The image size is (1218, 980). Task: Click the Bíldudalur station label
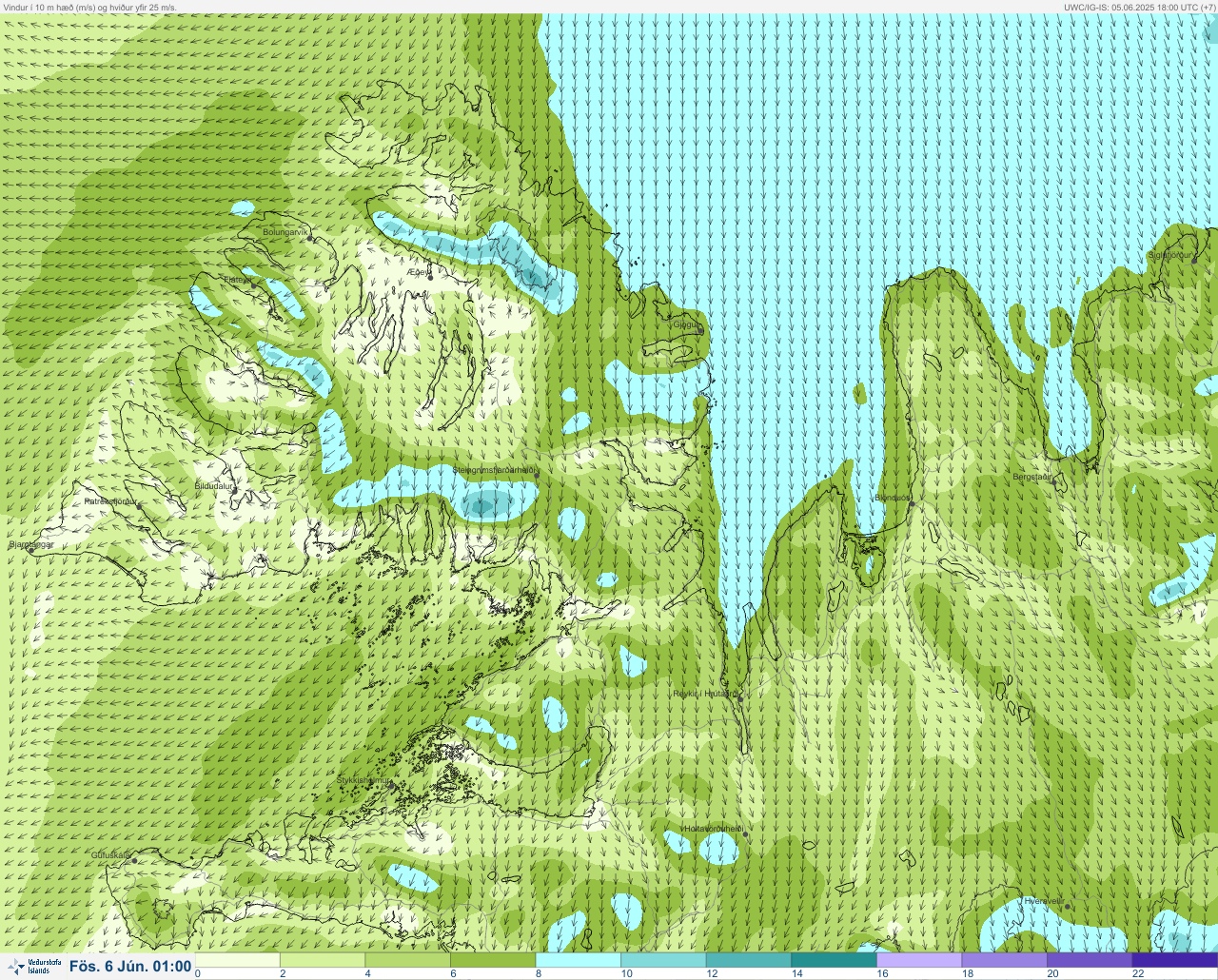(x=214, y=486)
